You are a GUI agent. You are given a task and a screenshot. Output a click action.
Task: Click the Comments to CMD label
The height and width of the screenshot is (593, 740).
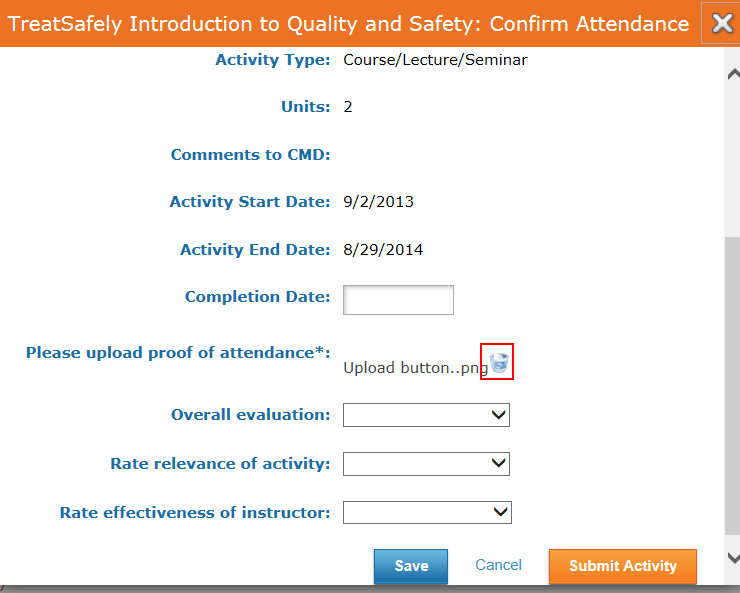point(250,154)
